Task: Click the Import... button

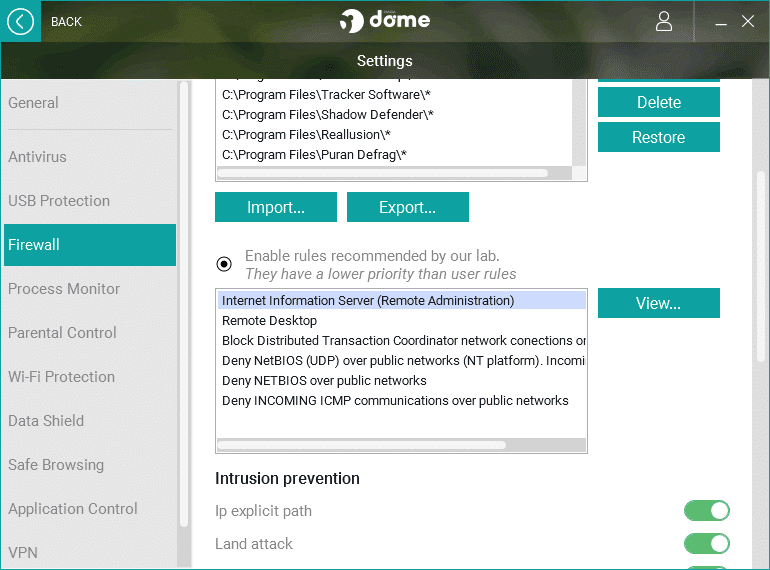Action: 275,207
